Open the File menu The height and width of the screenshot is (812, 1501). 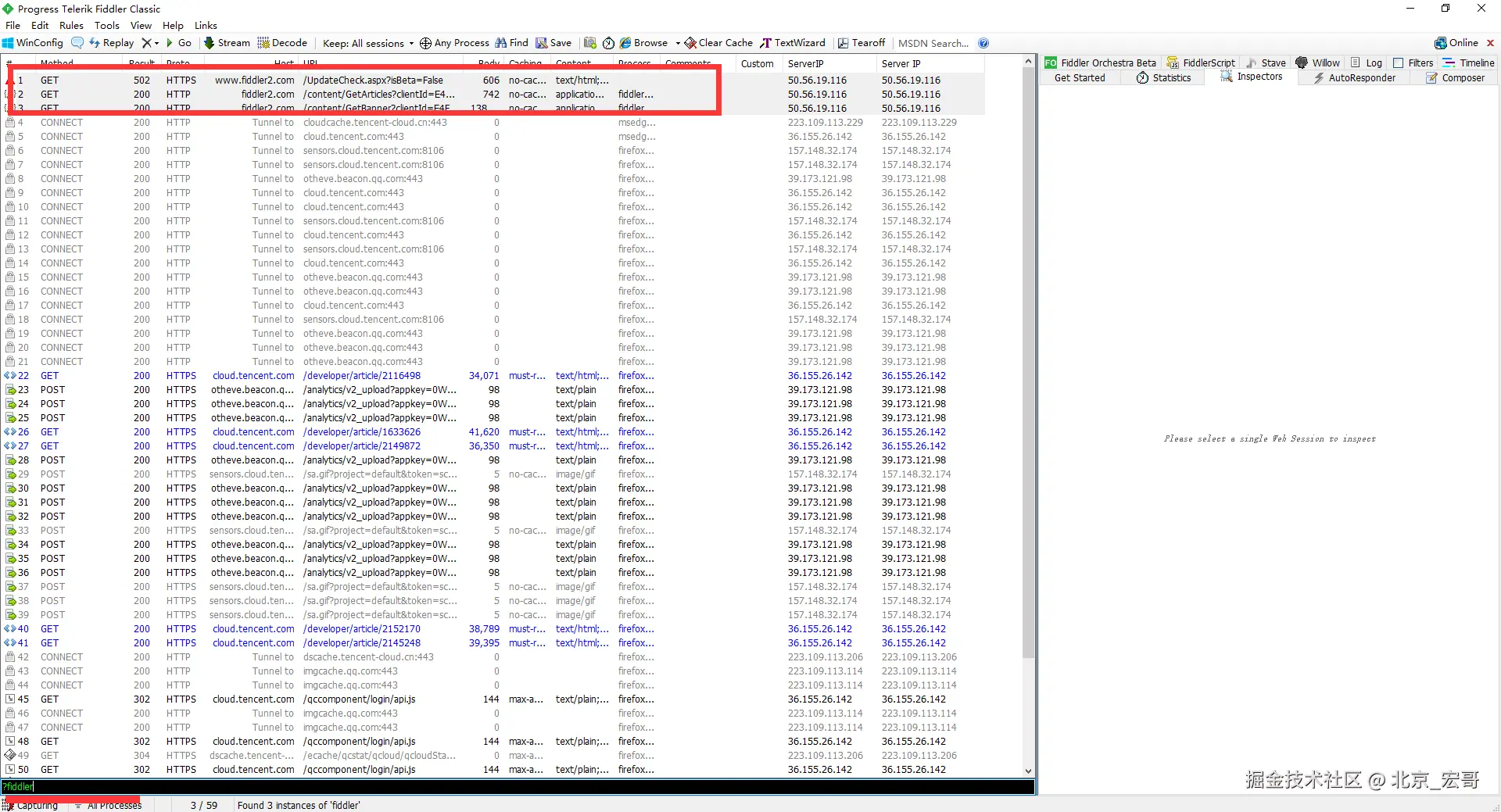(x=13, y=25)
